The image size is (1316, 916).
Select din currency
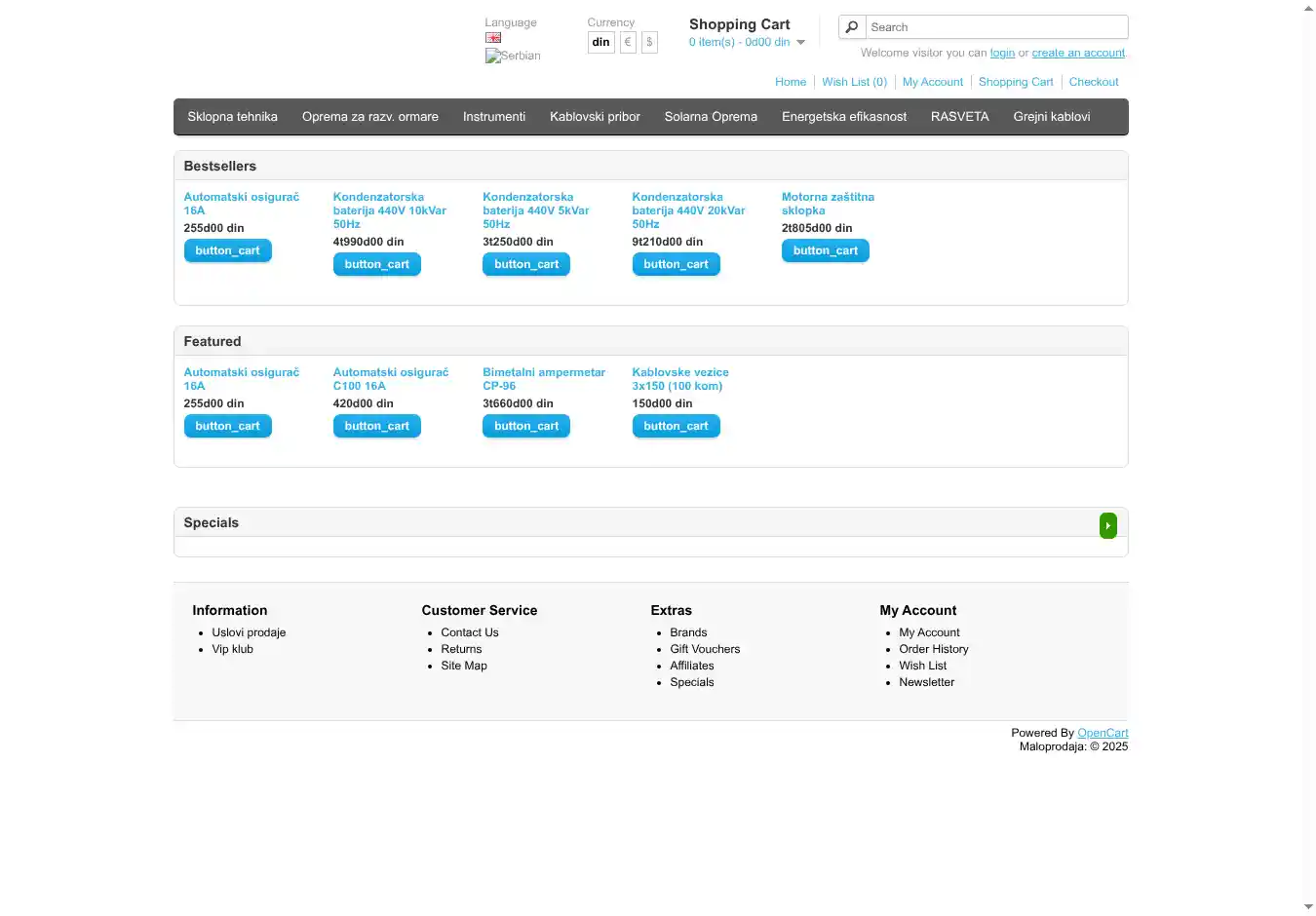point(600,42)
